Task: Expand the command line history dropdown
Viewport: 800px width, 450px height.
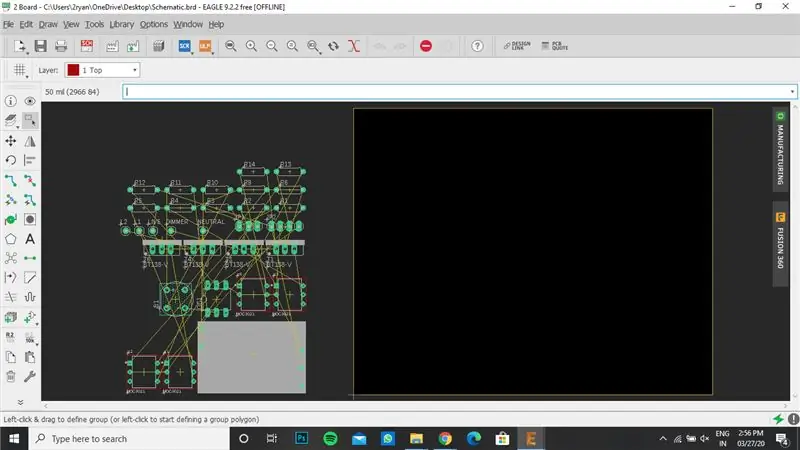Action: coord(792,92)
